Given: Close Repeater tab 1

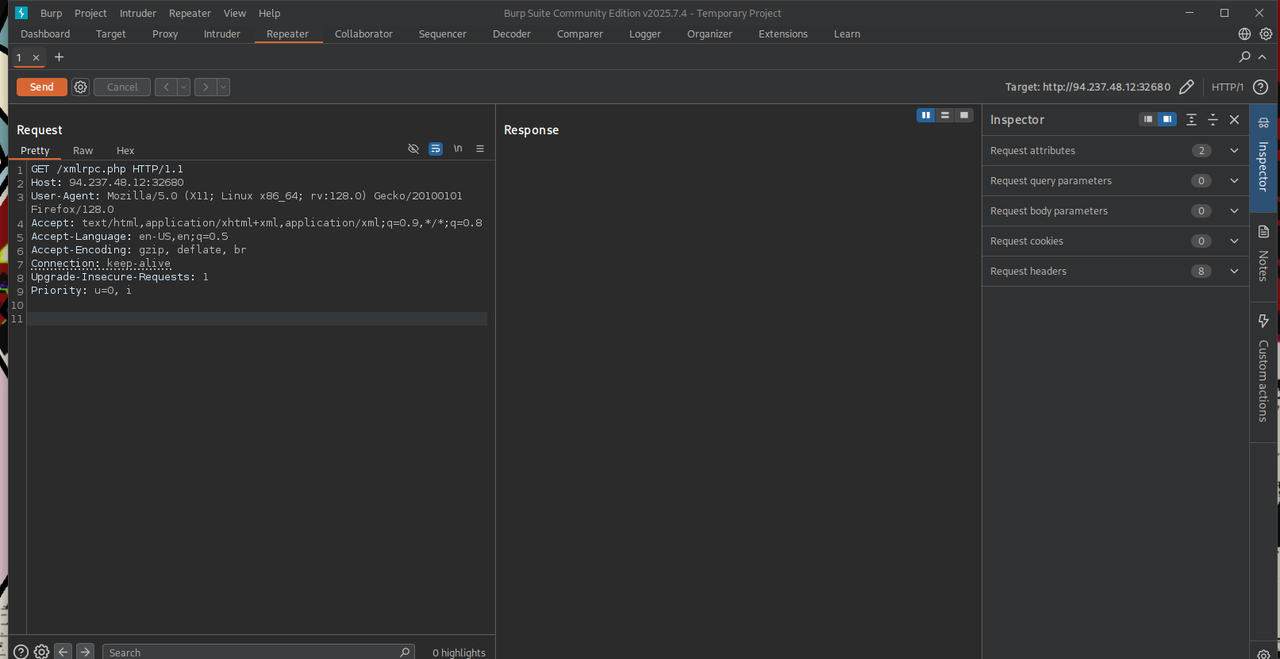Looking at the screenshot, I should pyautogui.click(x=36, y=58).
